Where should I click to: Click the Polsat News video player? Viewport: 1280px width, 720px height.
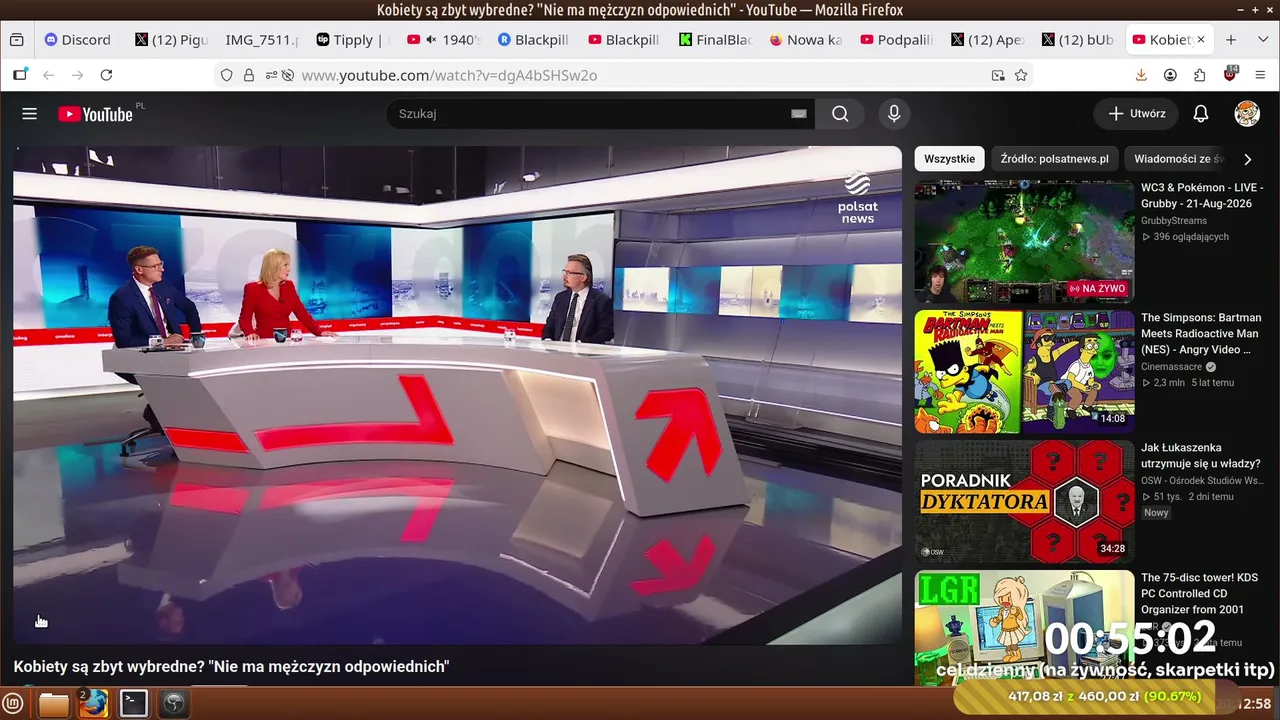458,395
